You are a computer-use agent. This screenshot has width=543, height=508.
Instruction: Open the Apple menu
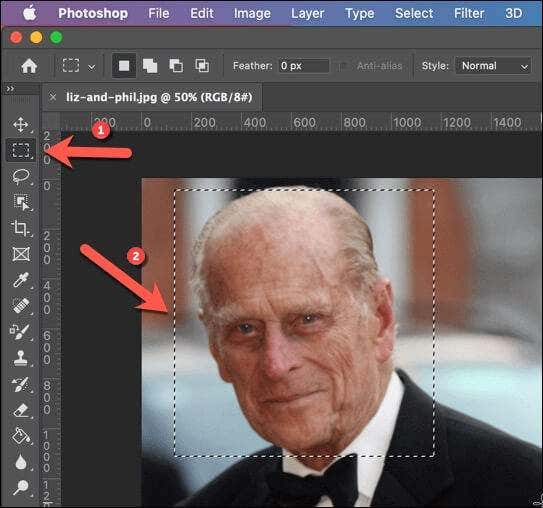tap(30, 13)
